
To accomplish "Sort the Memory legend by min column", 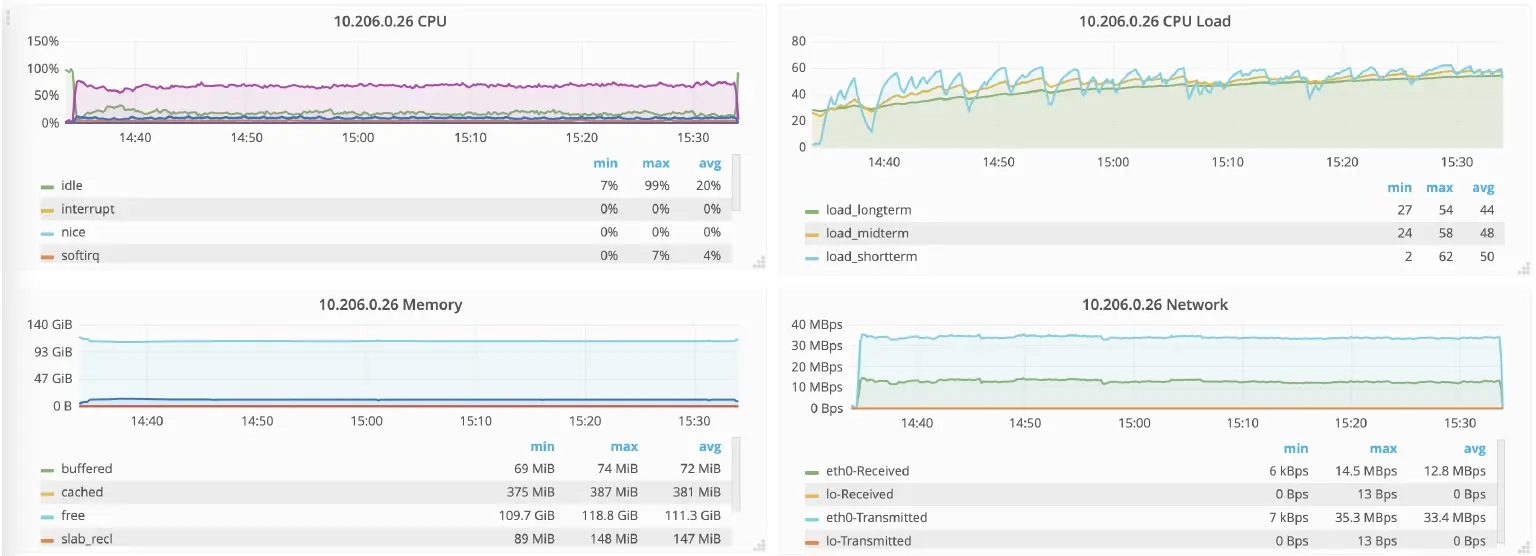I will tap(541, 446).
